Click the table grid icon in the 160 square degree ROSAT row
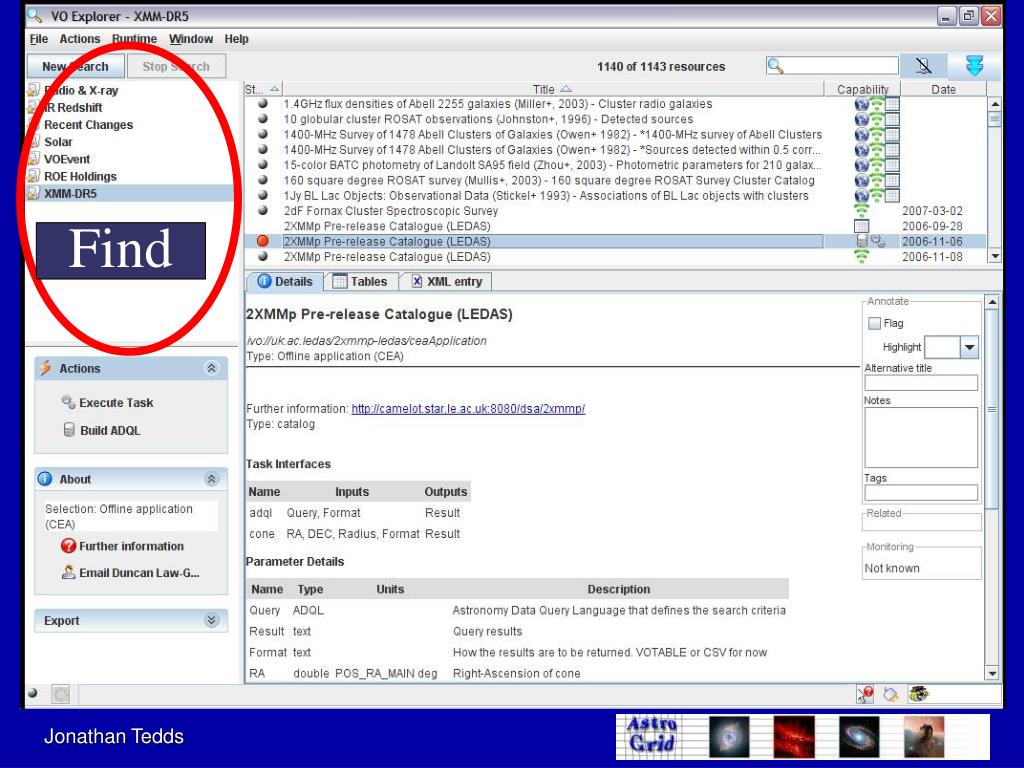 pos(892,180)
